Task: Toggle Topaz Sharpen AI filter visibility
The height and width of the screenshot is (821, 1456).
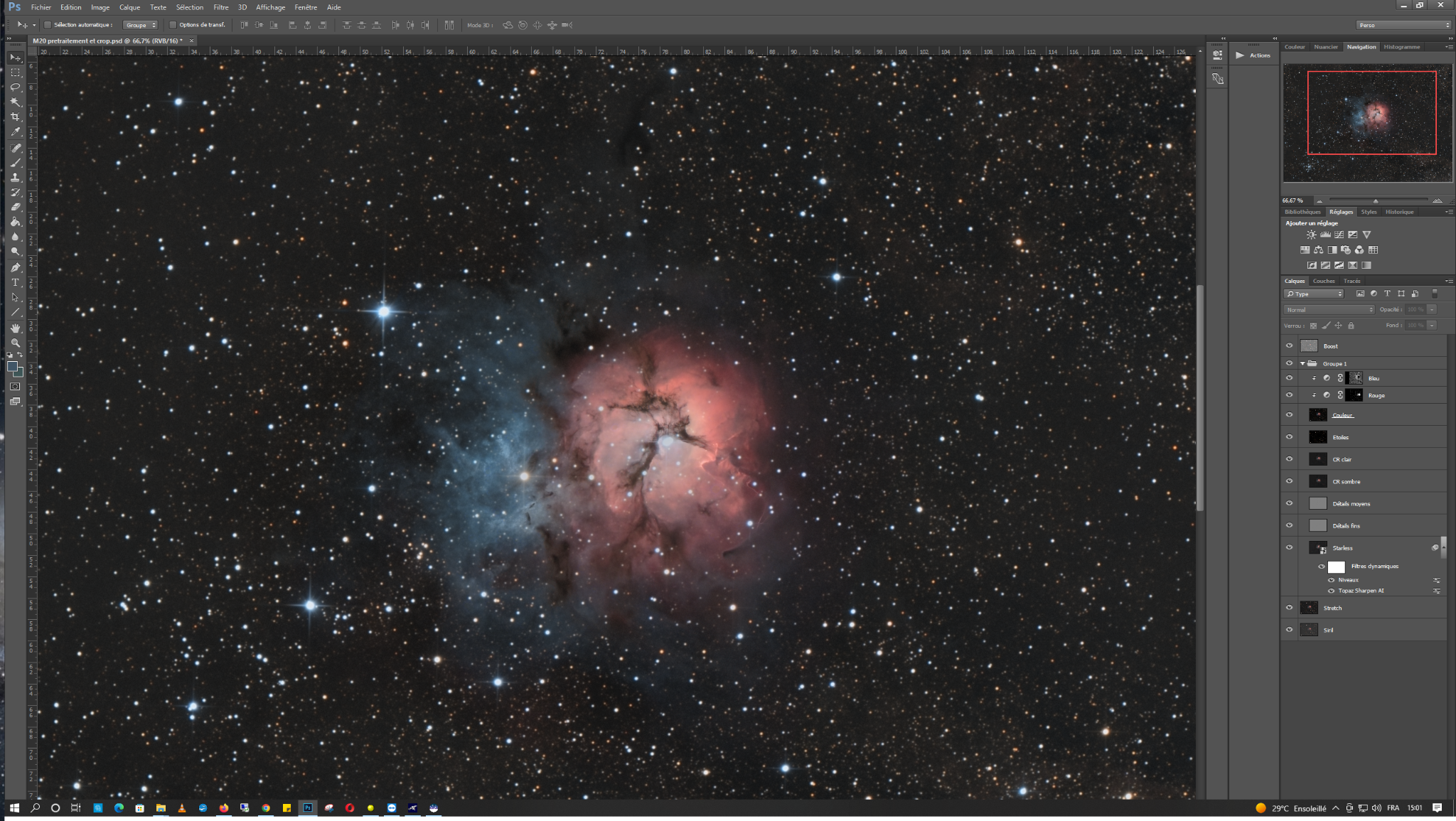Action: tap(1331, 591)
